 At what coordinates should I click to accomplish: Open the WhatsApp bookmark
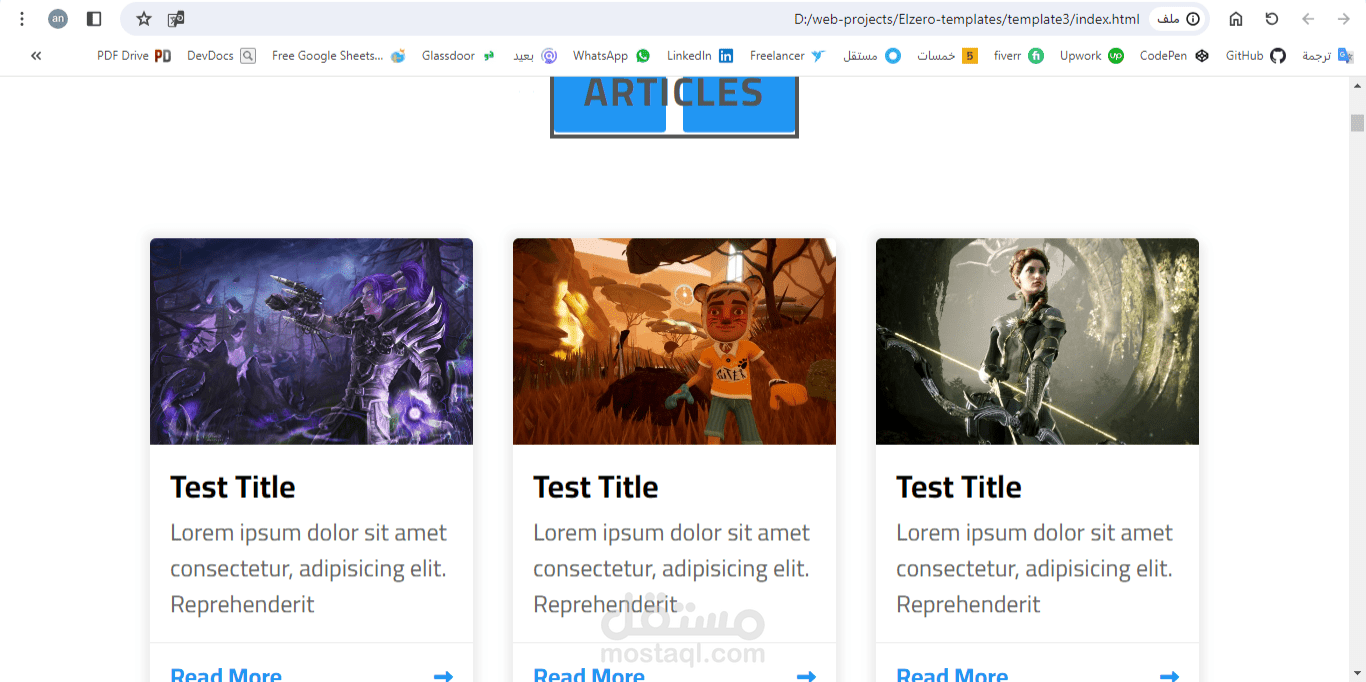[611, 56]
